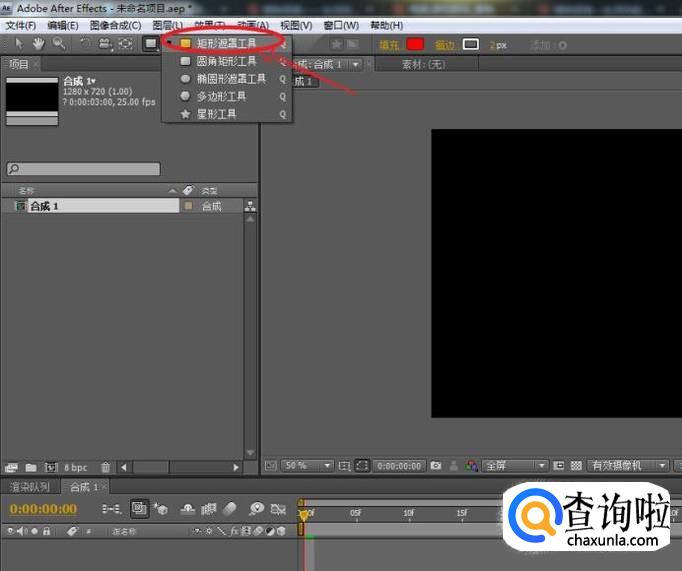The width and height of the screenshot is (682, 571).
Task: Open the 窗口(W) menu
Action: 341,26
